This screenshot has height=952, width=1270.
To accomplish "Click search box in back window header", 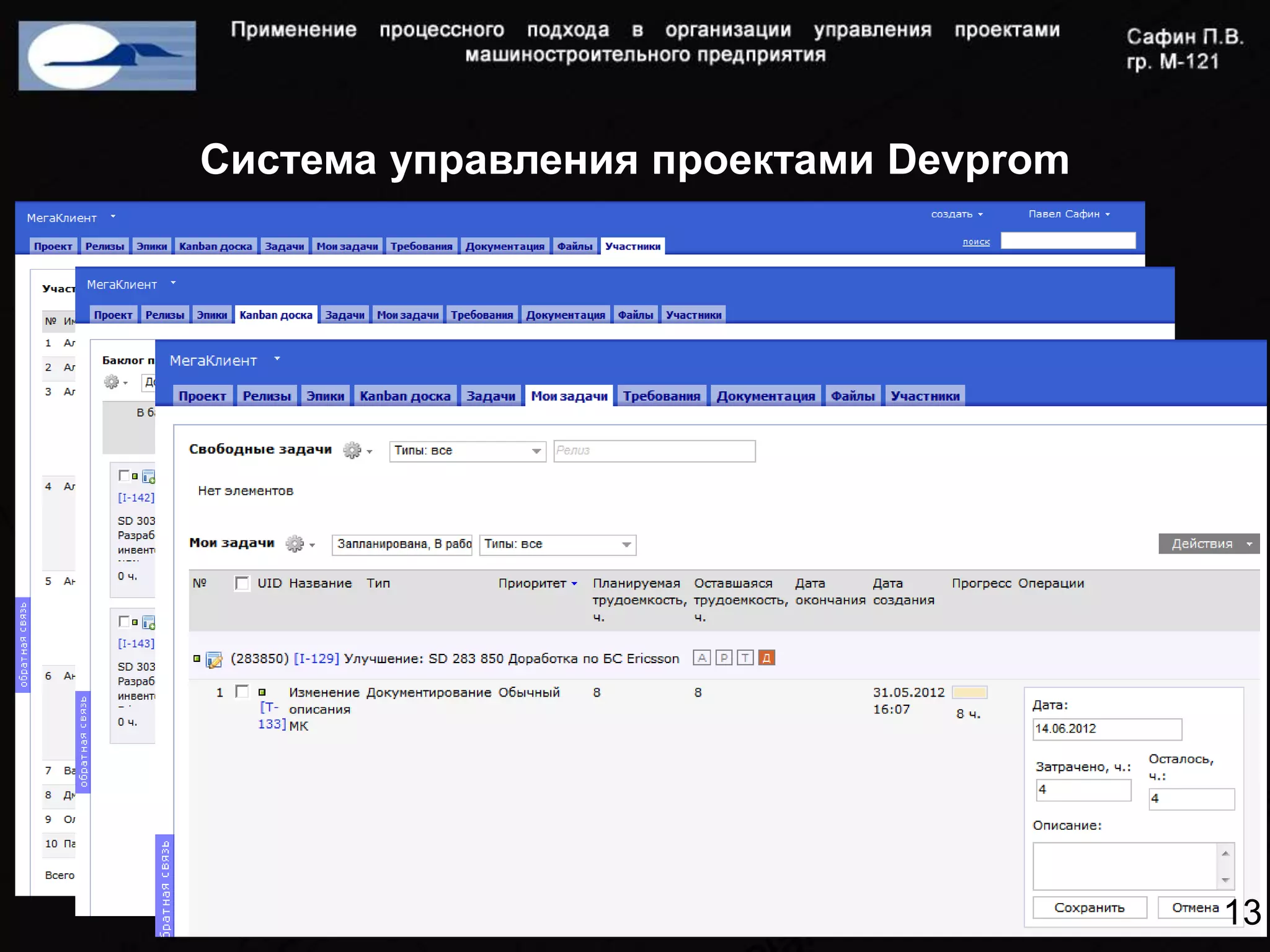I will coord(1068,240).
